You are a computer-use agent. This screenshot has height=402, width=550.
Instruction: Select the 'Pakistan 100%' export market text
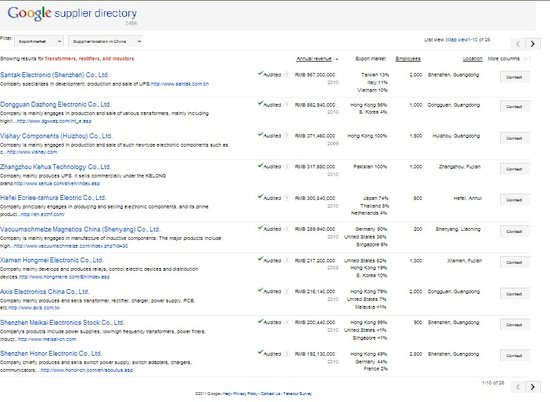tap(370, 167)
